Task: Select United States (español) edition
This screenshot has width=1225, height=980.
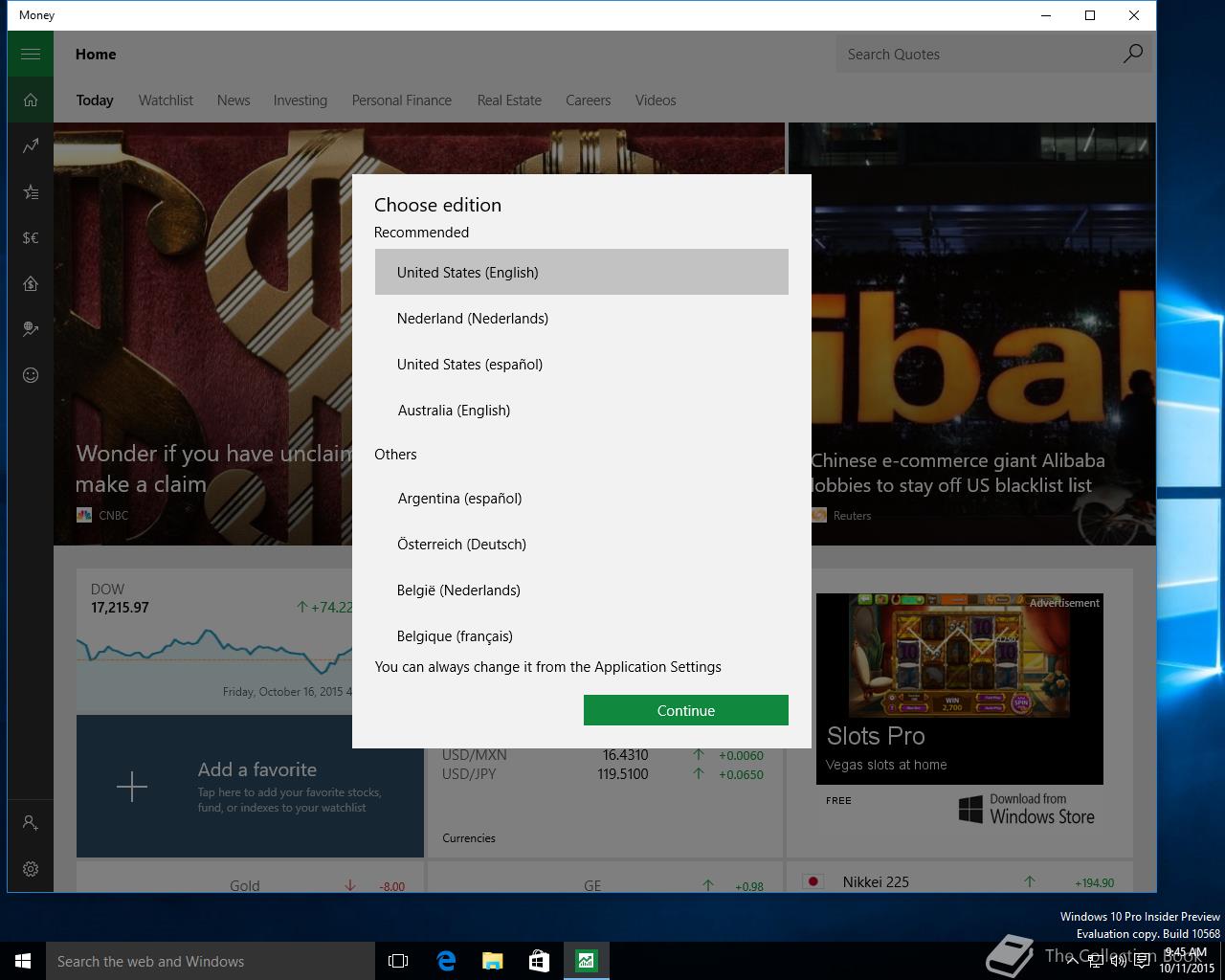Action: point(582,364)
